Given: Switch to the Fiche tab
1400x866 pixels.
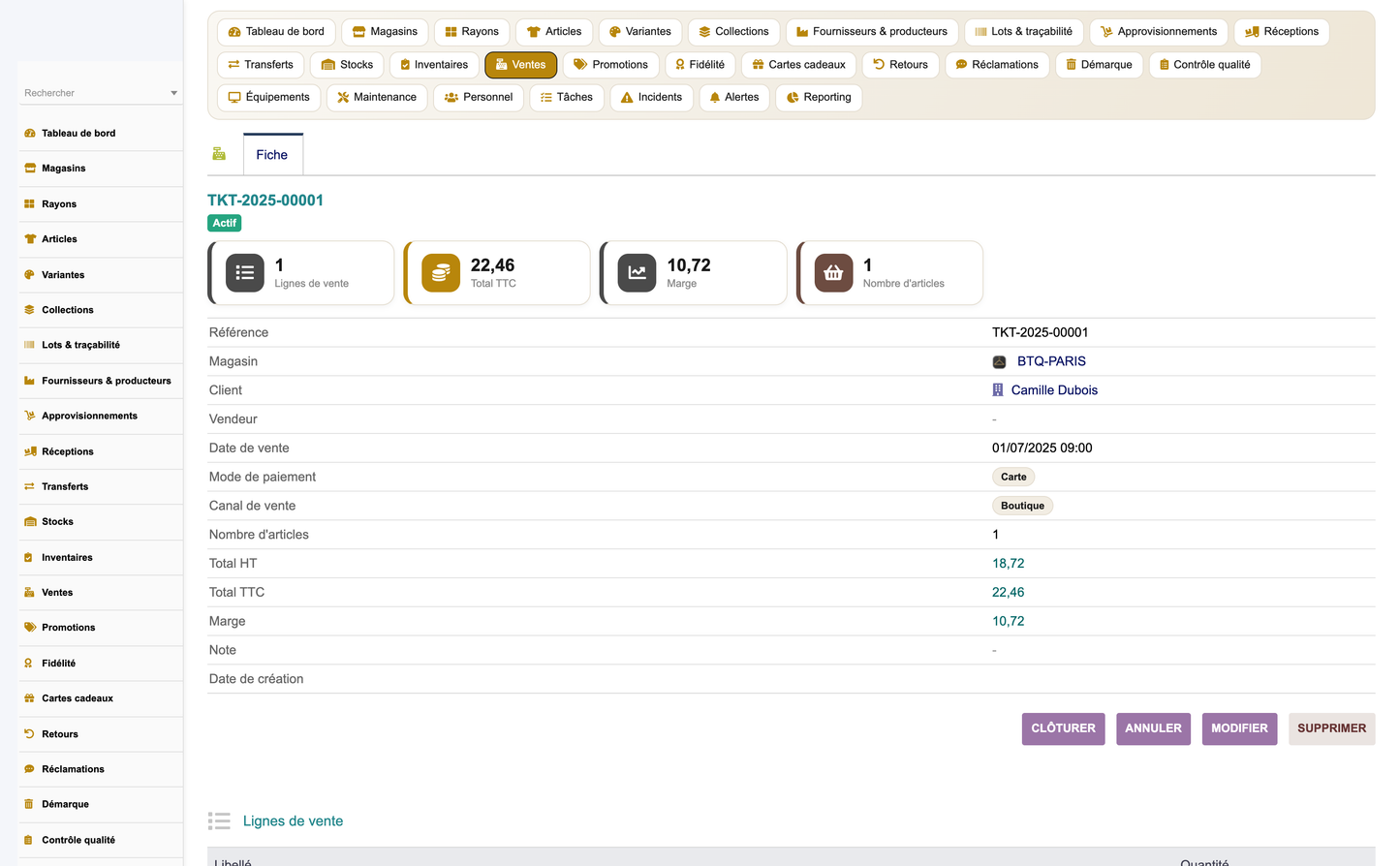Looking at the screenshot, I should (272, 155).
